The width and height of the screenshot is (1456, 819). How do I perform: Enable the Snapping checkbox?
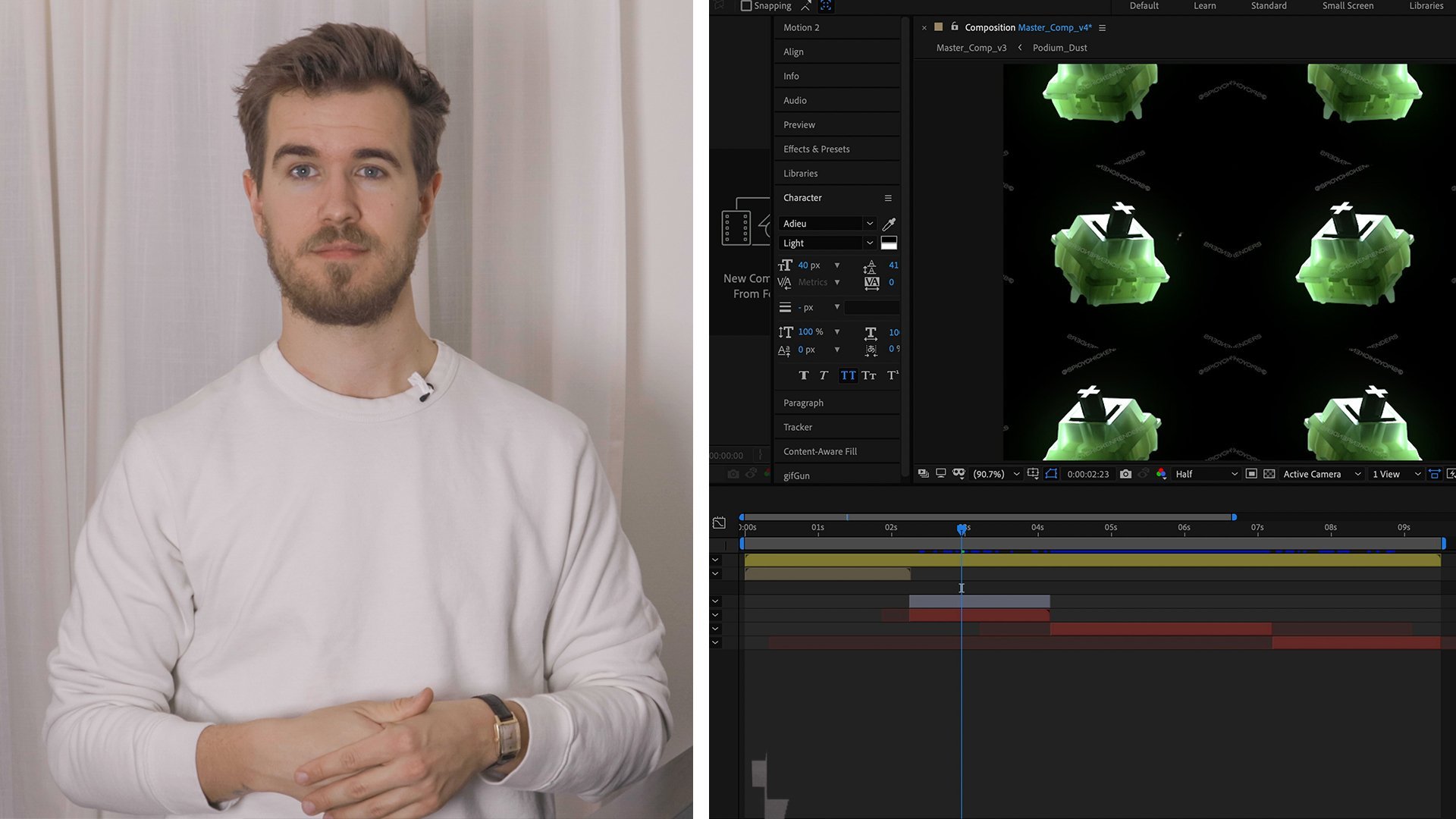point(746,6)
